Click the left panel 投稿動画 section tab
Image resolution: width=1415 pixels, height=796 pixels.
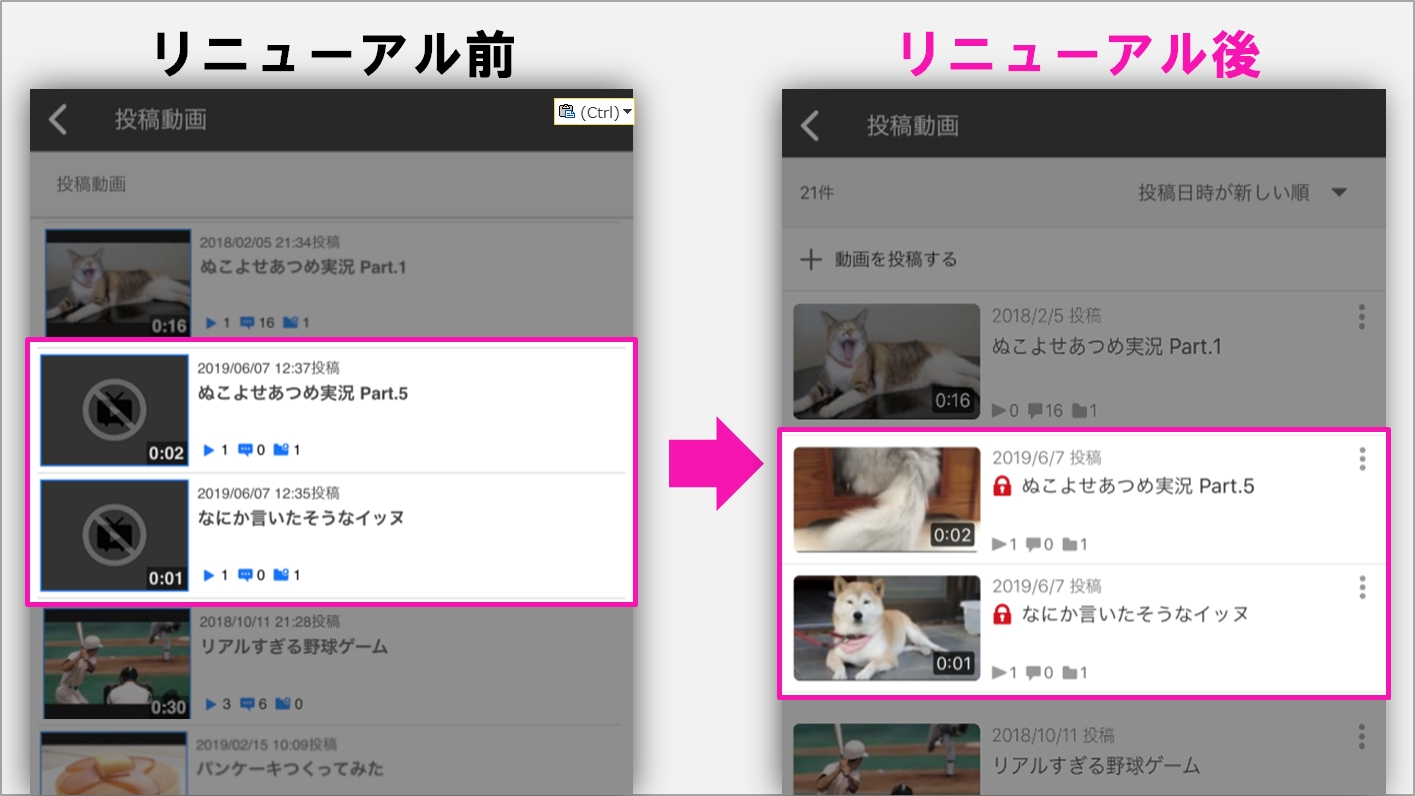91,185
